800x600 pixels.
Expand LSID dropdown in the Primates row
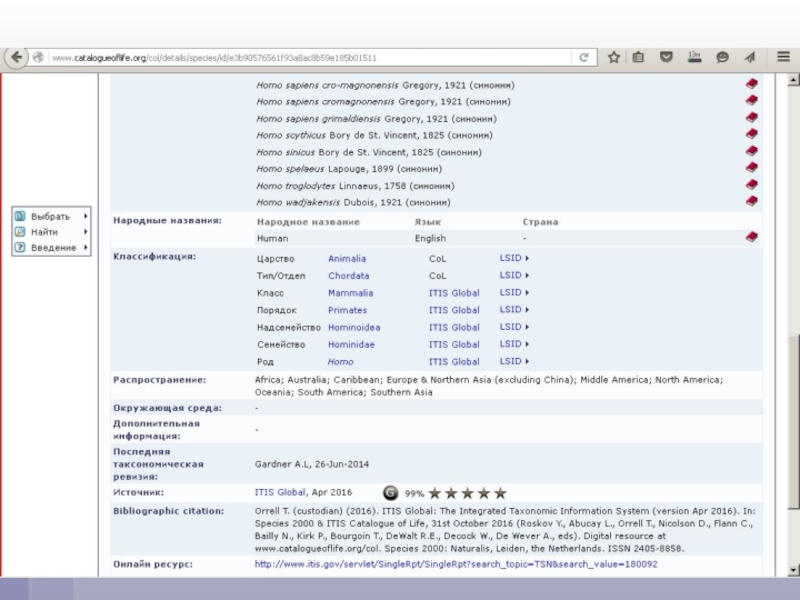tap(514, 310)
